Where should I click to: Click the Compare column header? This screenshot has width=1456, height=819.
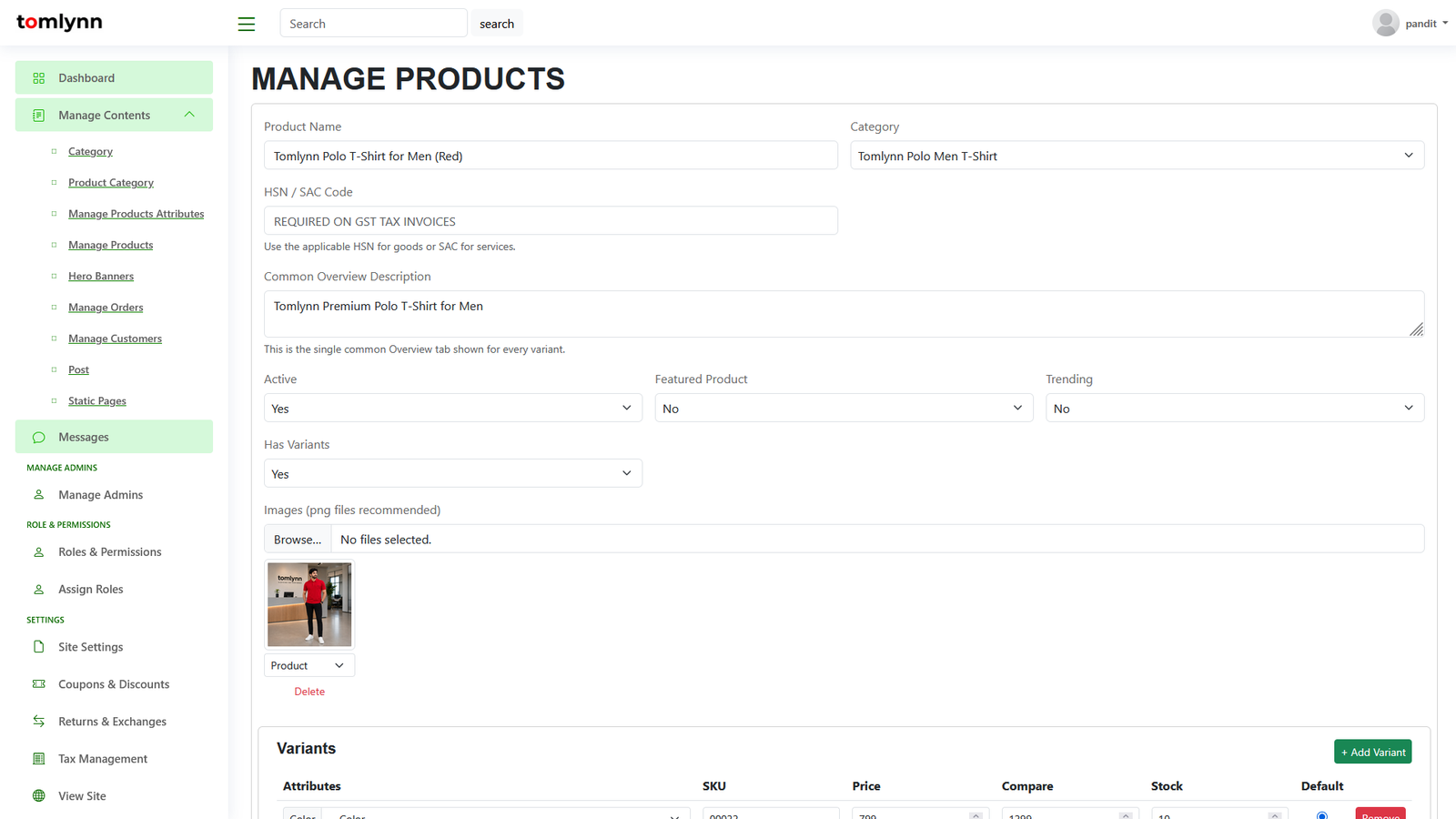point(1027,786)
